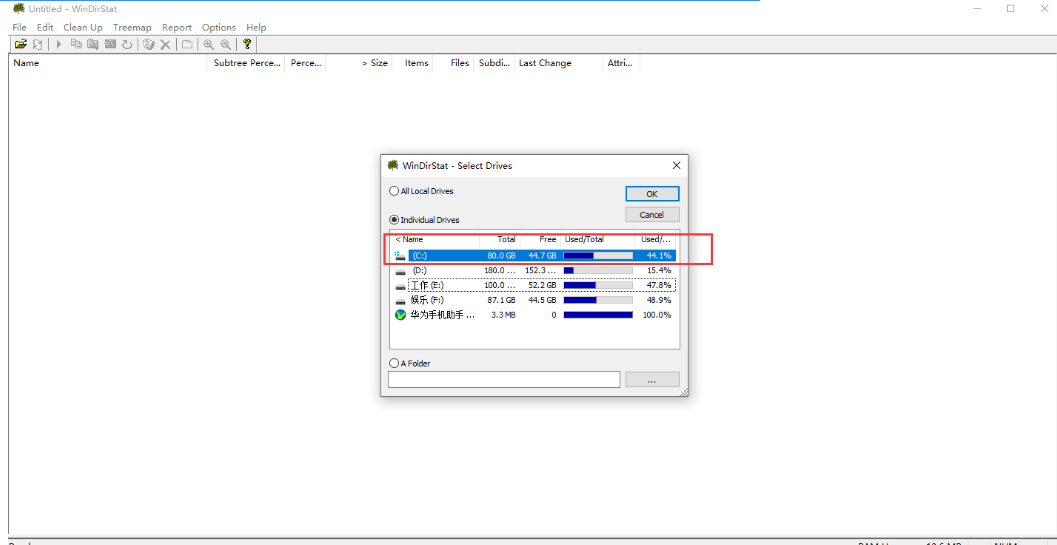Click the 87.1 GB total value
This screenshot has height=545, width=1057.
(502, 300)
